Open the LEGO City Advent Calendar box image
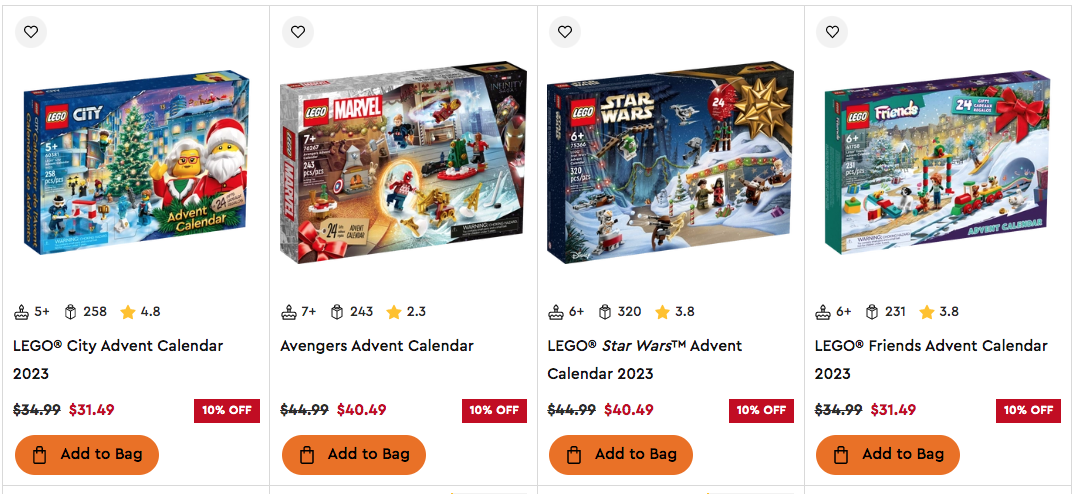The image size is (1085, 494). pos(136,163)
